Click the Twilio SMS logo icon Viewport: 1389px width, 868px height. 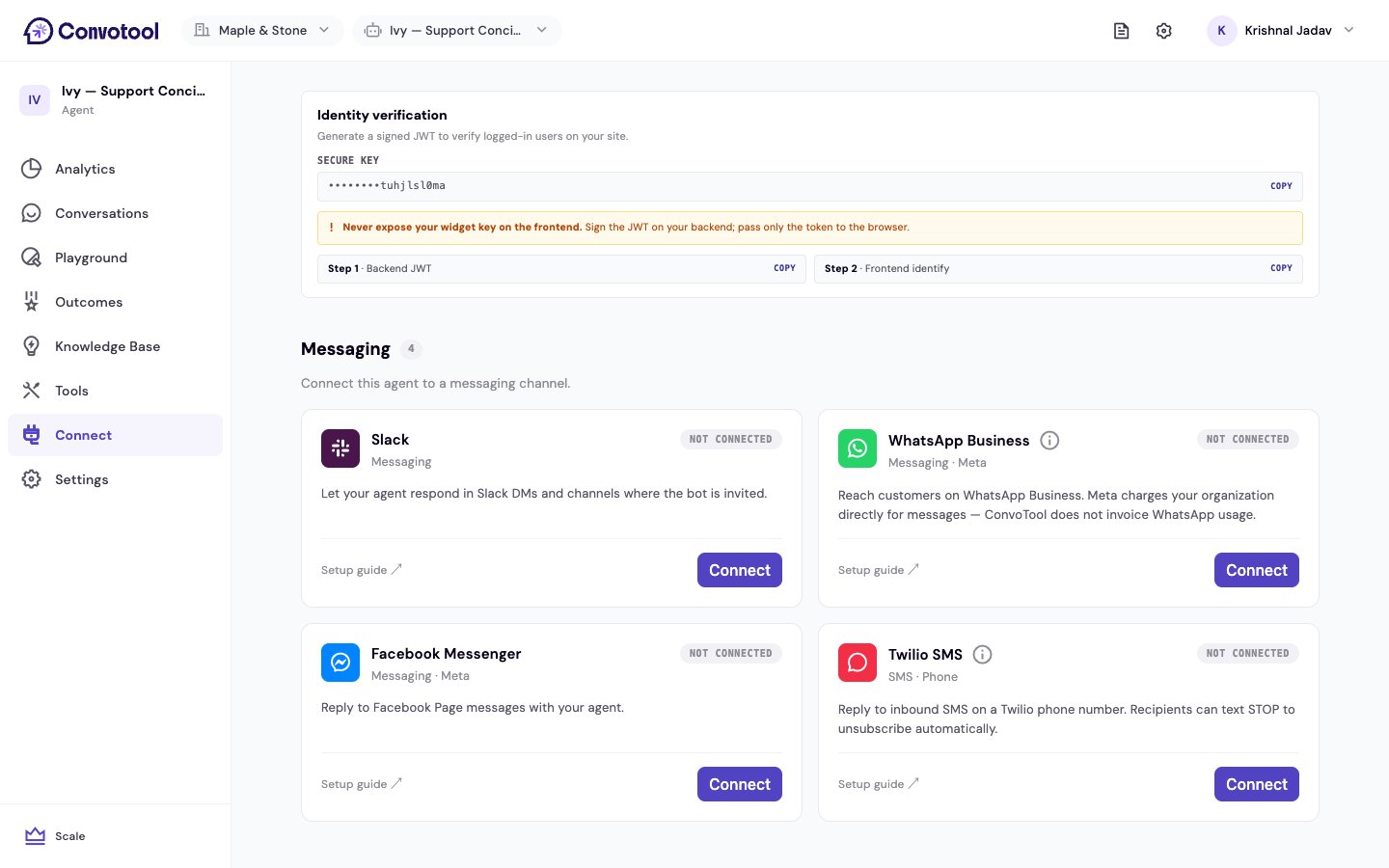858,663
